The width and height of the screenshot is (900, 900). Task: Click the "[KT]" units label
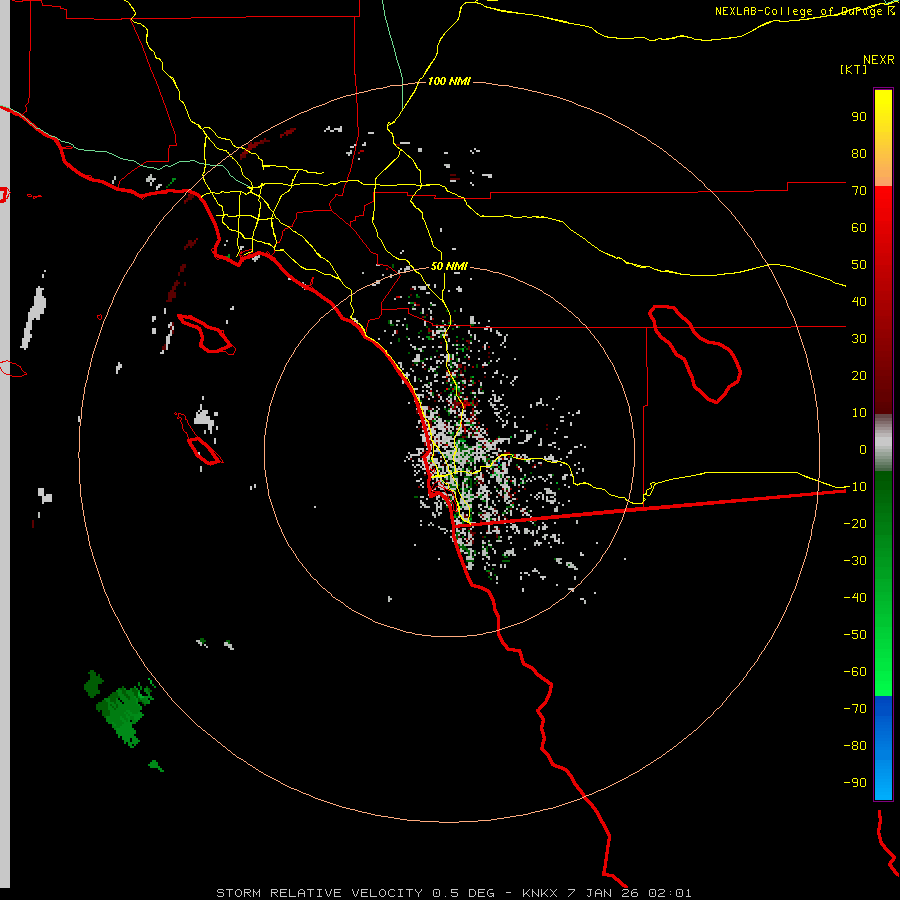tap(853, 69)
